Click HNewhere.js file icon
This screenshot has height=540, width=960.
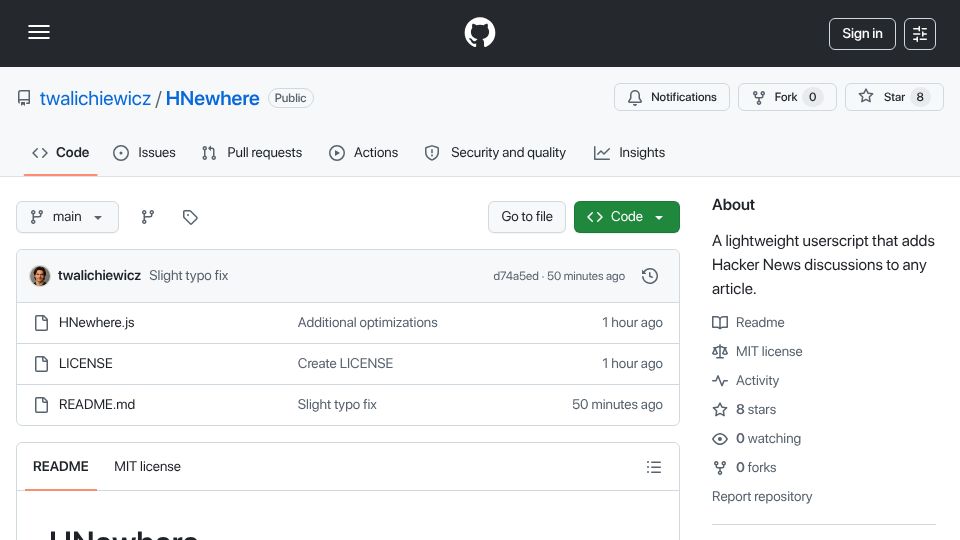point(41,323)
